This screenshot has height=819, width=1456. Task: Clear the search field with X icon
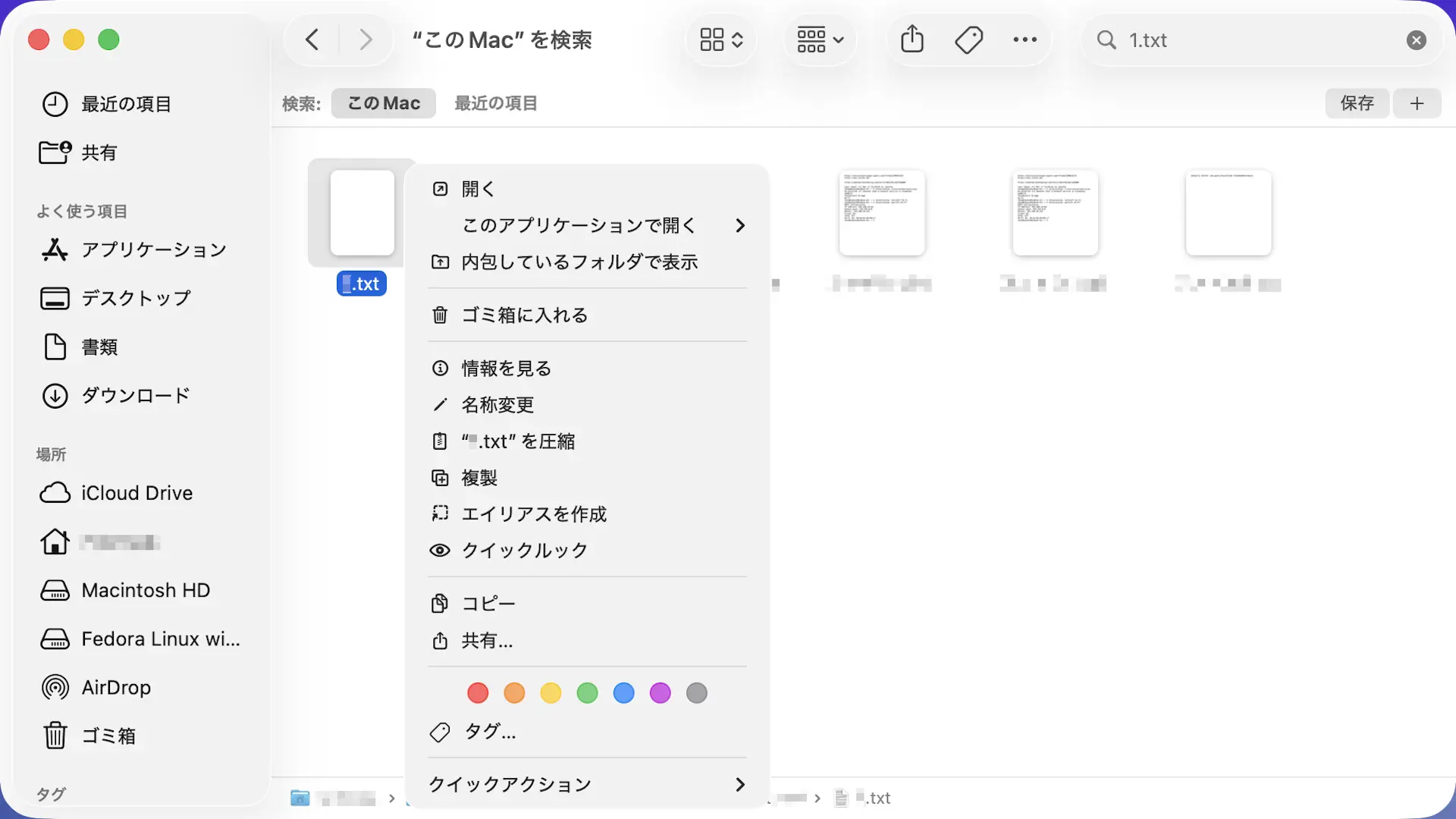point(1416,40)
